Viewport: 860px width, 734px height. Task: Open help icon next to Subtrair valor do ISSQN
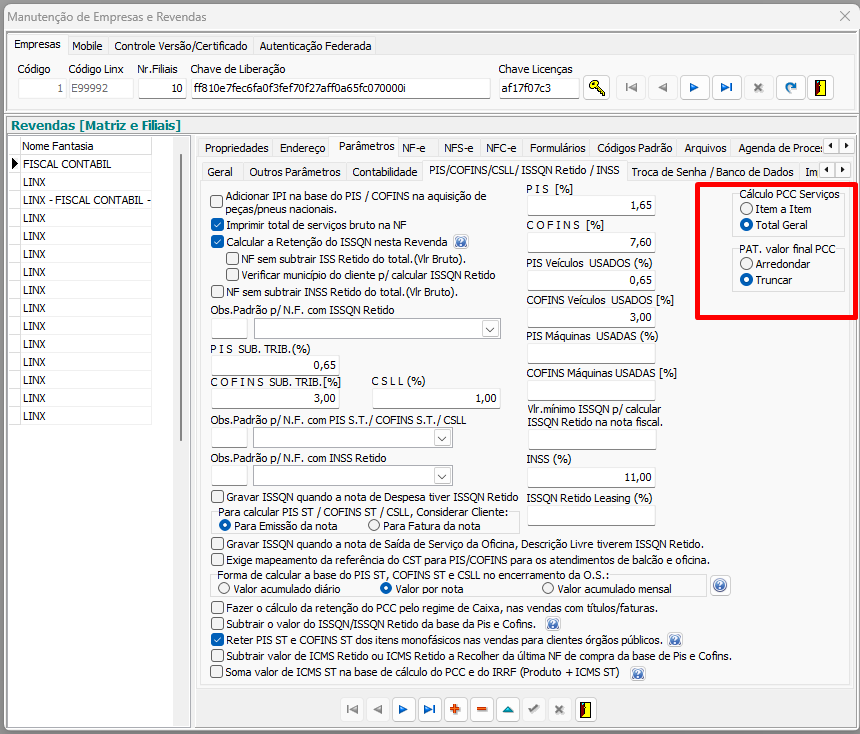(552, 624)
